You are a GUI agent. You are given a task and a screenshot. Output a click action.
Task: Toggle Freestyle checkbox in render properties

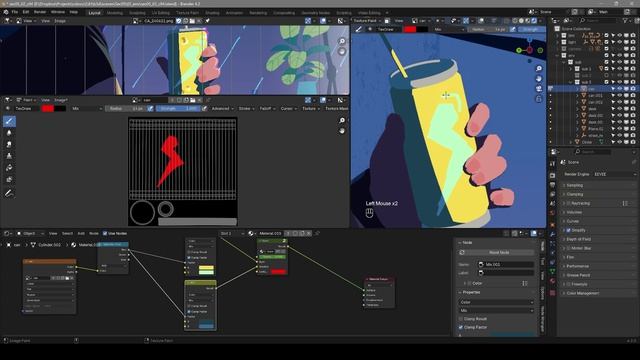click(569, 284)
